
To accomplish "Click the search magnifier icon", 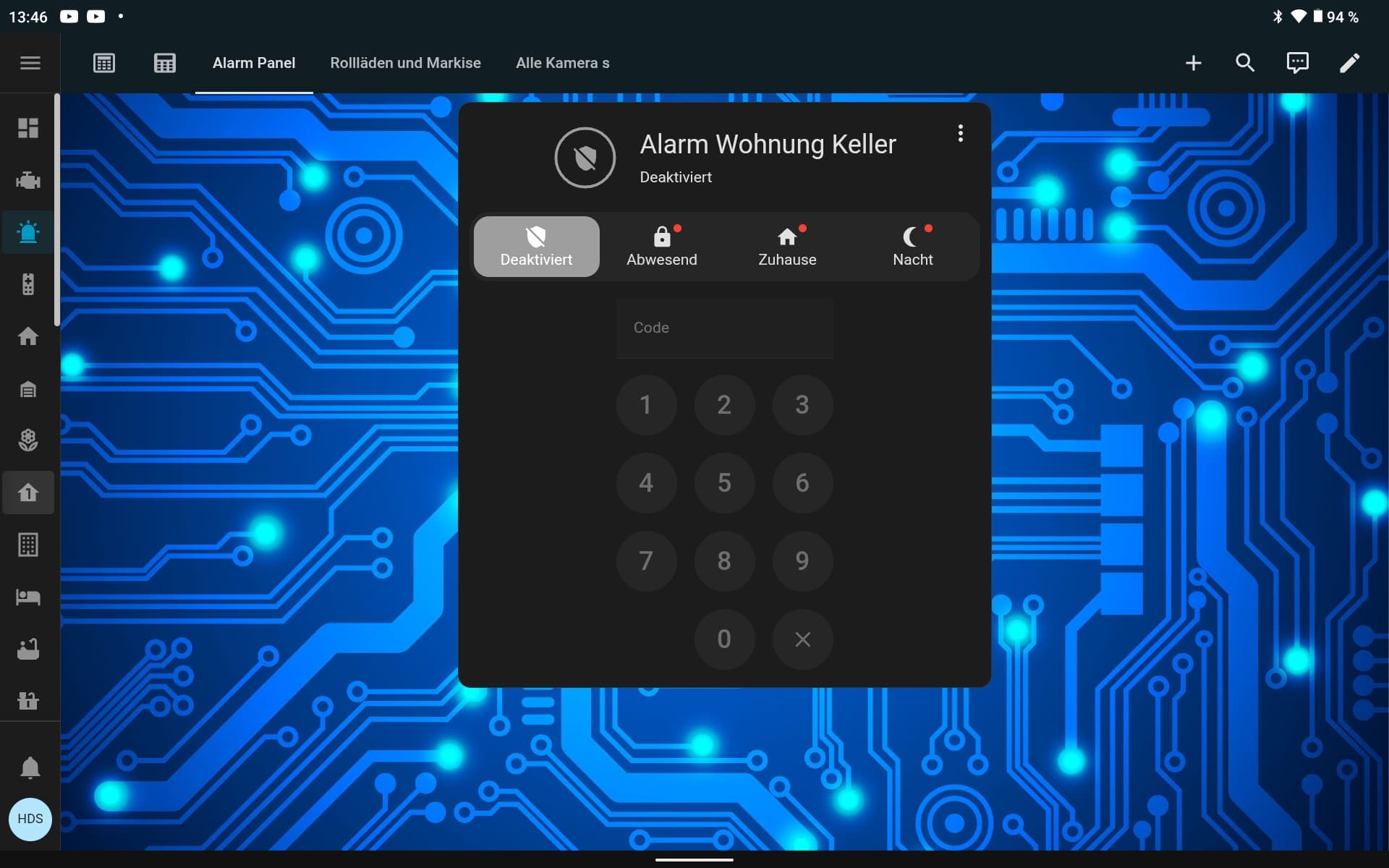I will [1245, 63].
